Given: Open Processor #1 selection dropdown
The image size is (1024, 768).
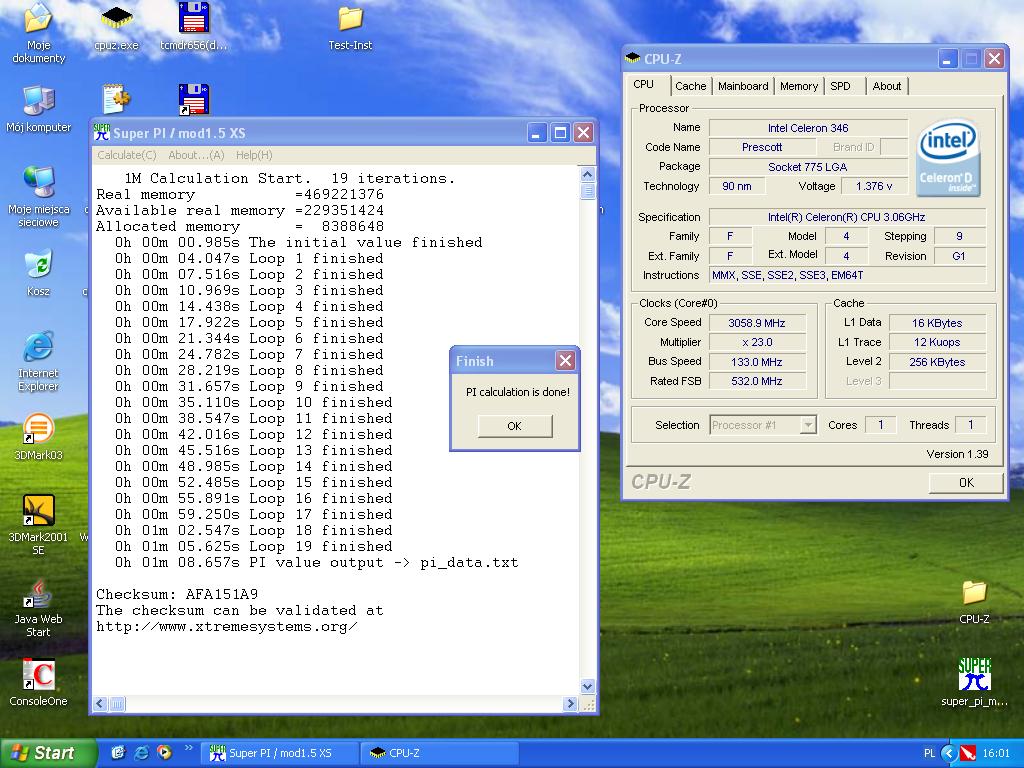Looking at the screenshot, I should [808, 425].
